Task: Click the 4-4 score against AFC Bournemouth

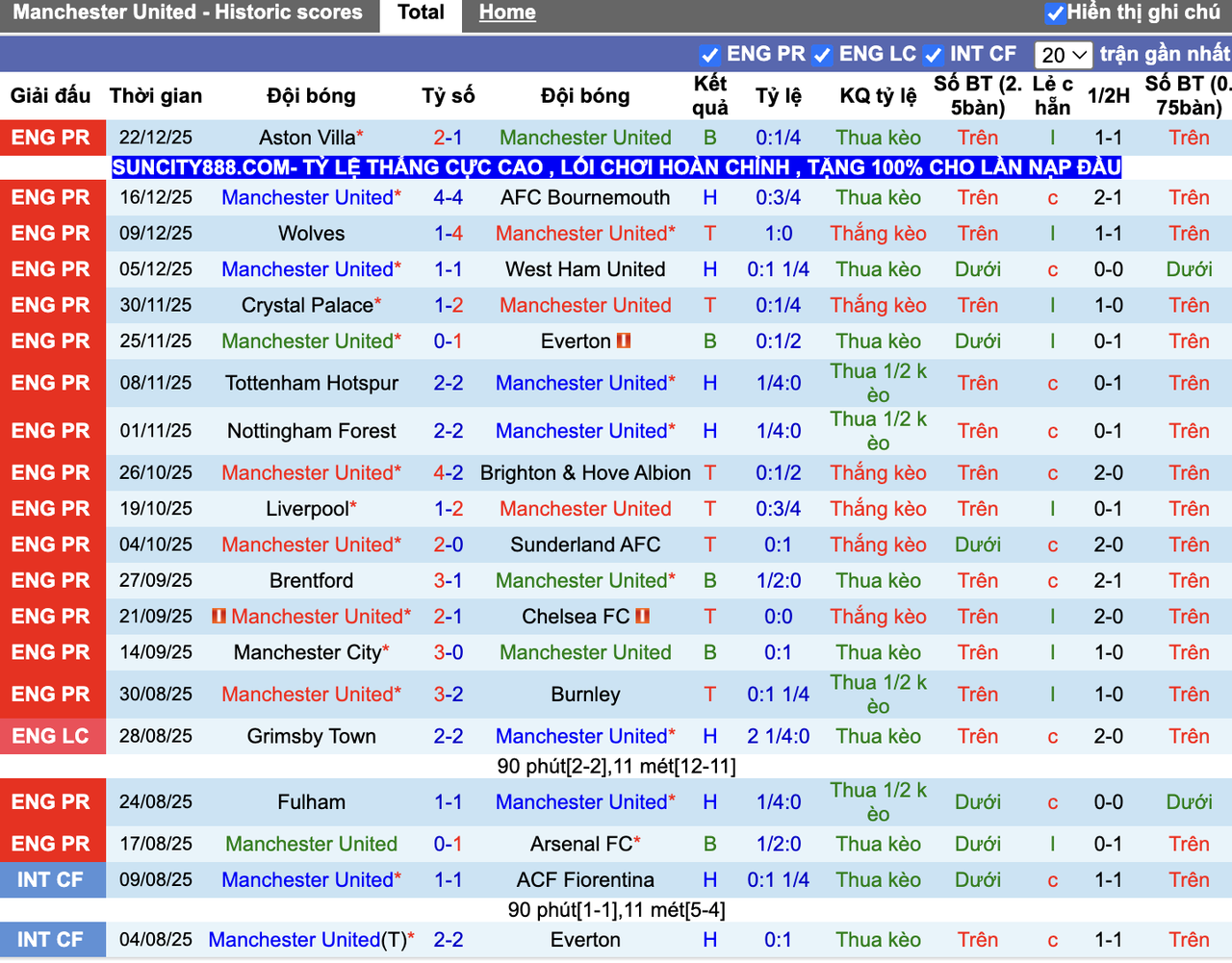Action: click(448, 197)
